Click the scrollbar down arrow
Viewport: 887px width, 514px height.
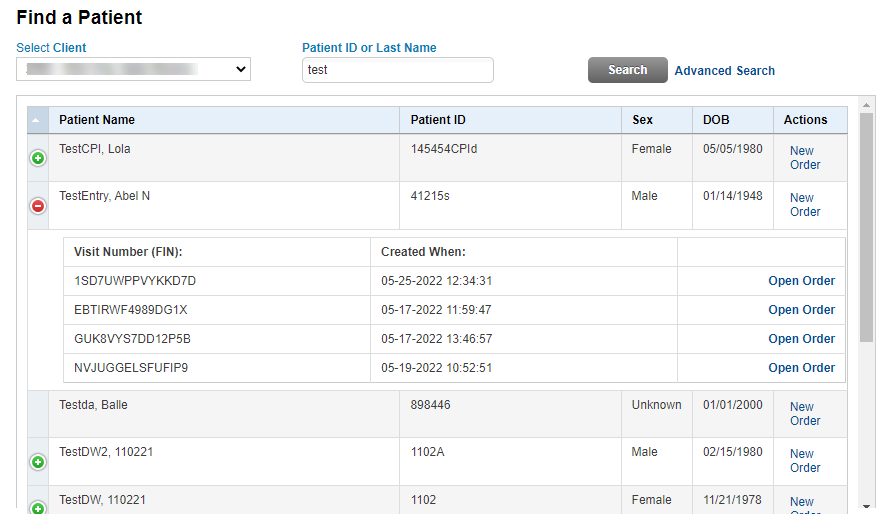click(x=866, y=506)
